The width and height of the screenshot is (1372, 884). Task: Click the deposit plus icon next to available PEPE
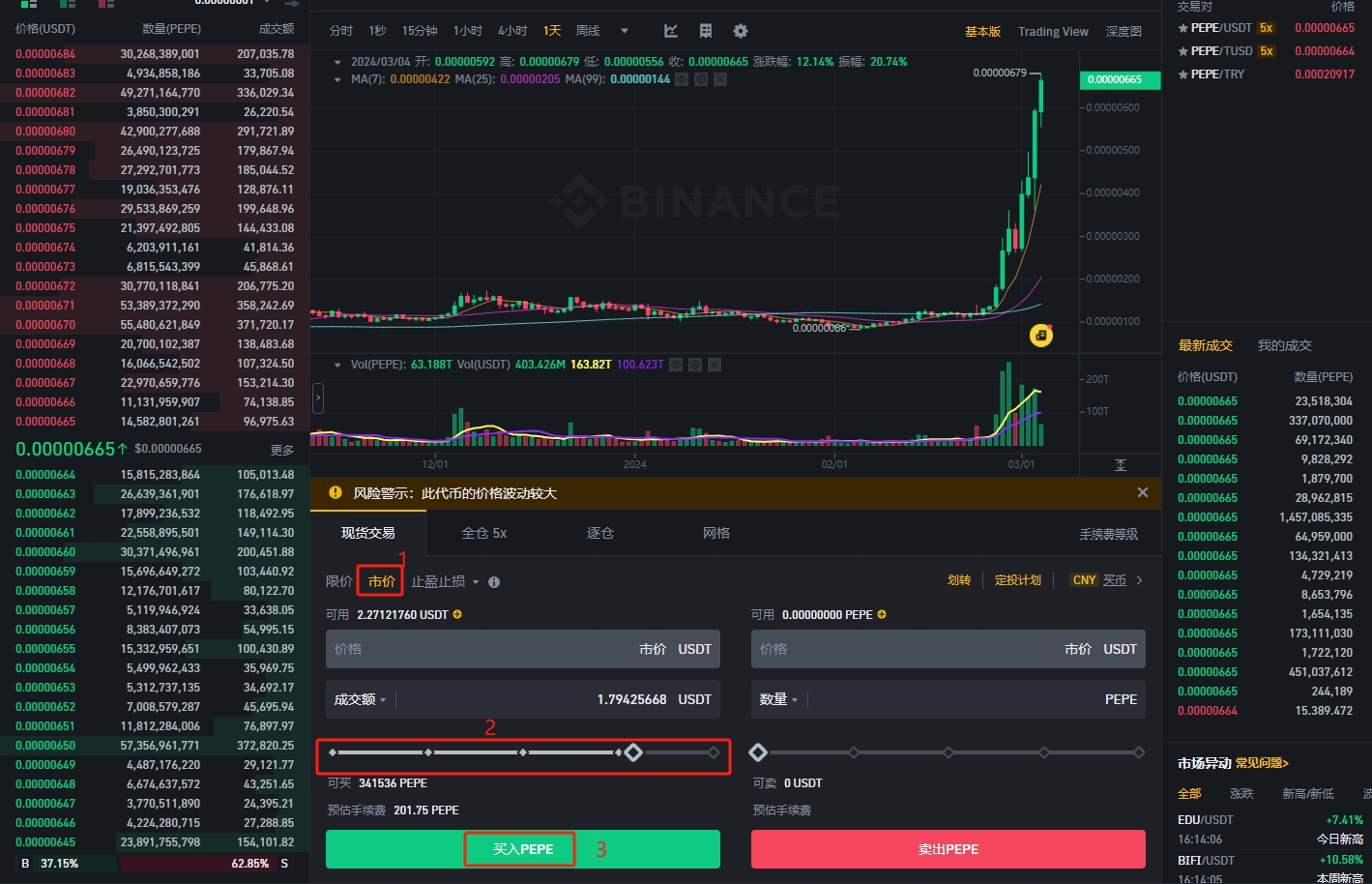click(882, 614)
